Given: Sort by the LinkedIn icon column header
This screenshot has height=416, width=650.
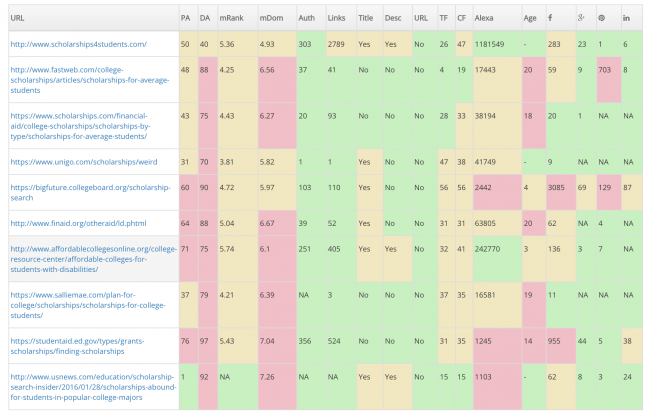Looking at the screenshot, I should pyautogui.click(x=626, y=18).
